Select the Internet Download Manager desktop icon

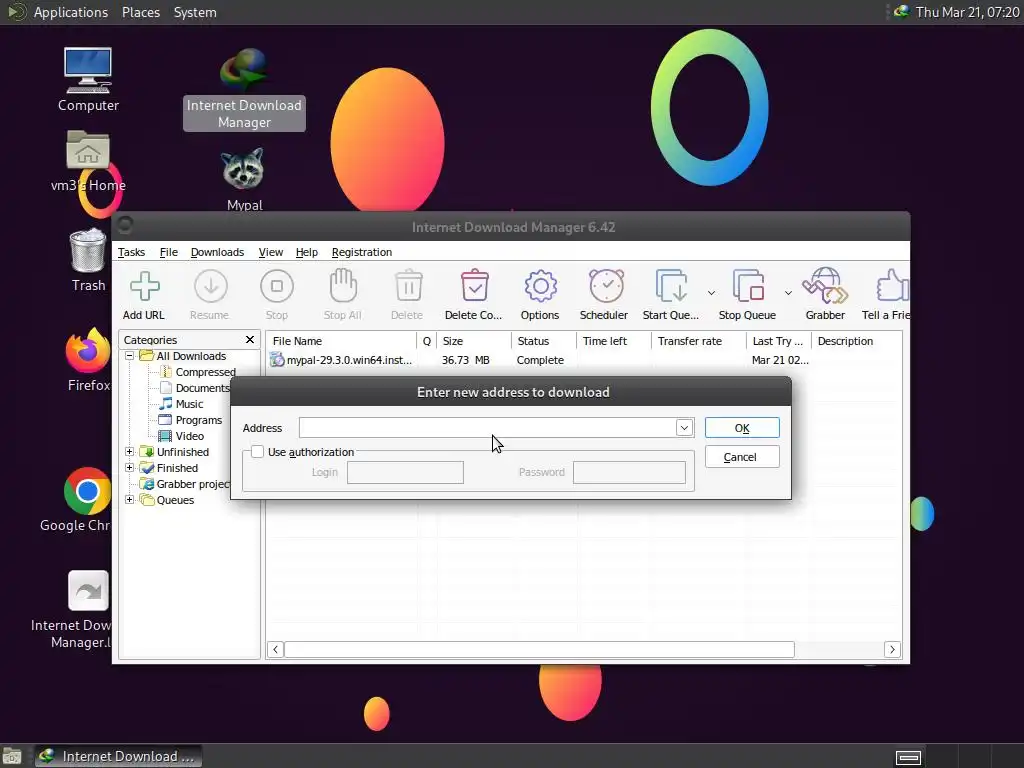pos(244,69)
